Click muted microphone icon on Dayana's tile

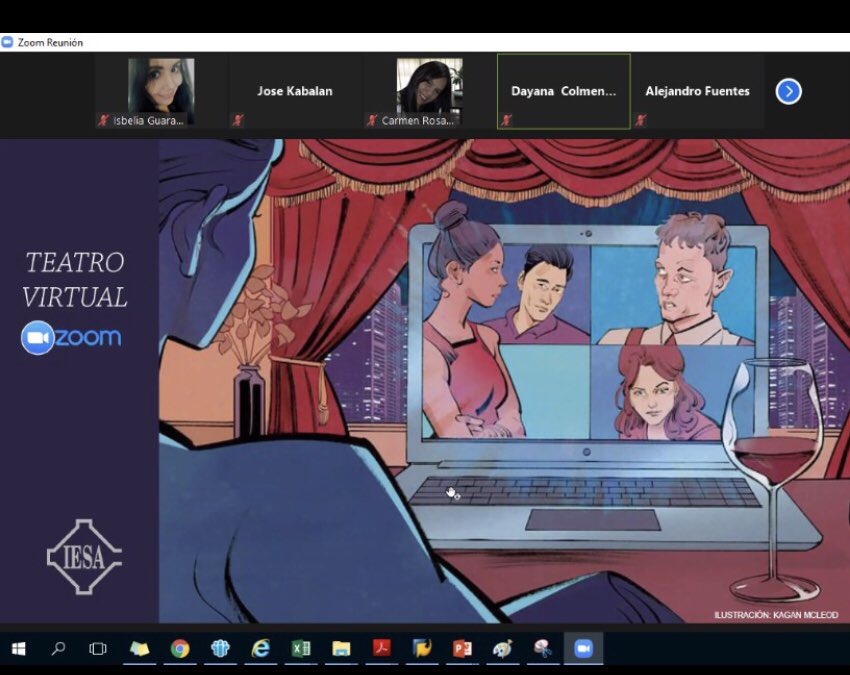[506, 120]
